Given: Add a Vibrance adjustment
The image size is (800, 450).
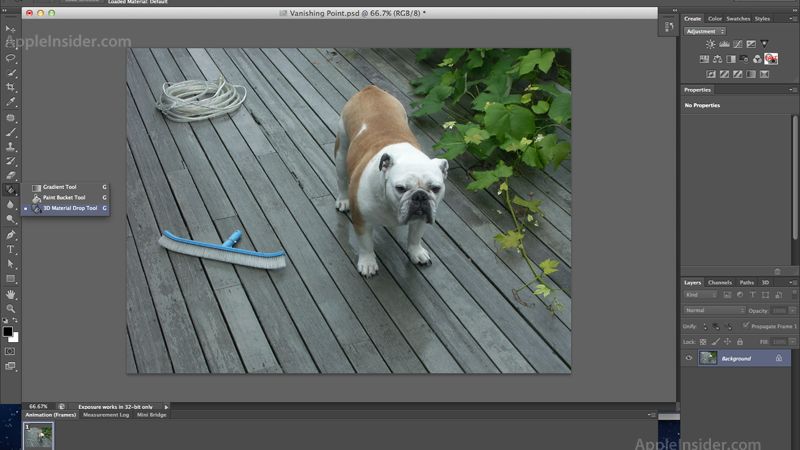Looking at the screenshot, I should [764, 44].
